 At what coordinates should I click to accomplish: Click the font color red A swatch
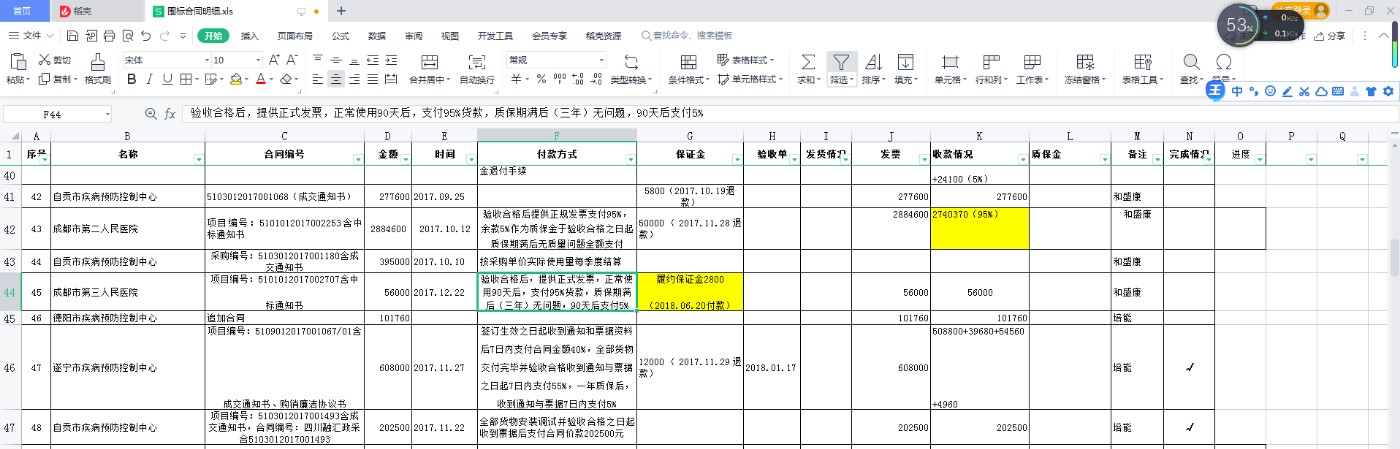[x=260, y=79]
